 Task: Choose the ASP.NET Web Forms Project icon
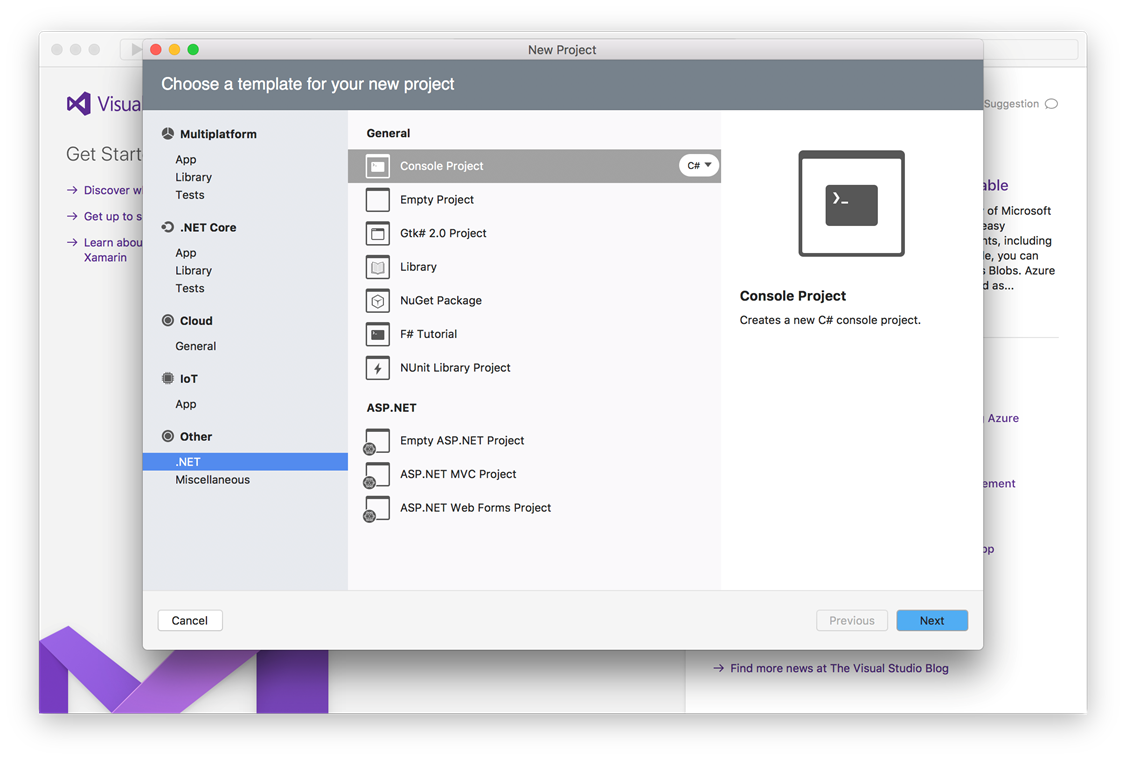377,508
